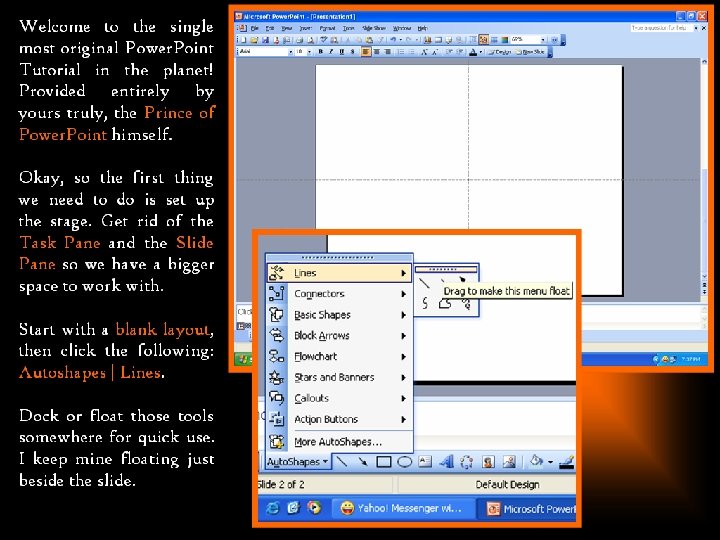Viewport: 720px width, 540px height.
Task: Expand the Connectors submenu
Action: (x=339, y=293)
